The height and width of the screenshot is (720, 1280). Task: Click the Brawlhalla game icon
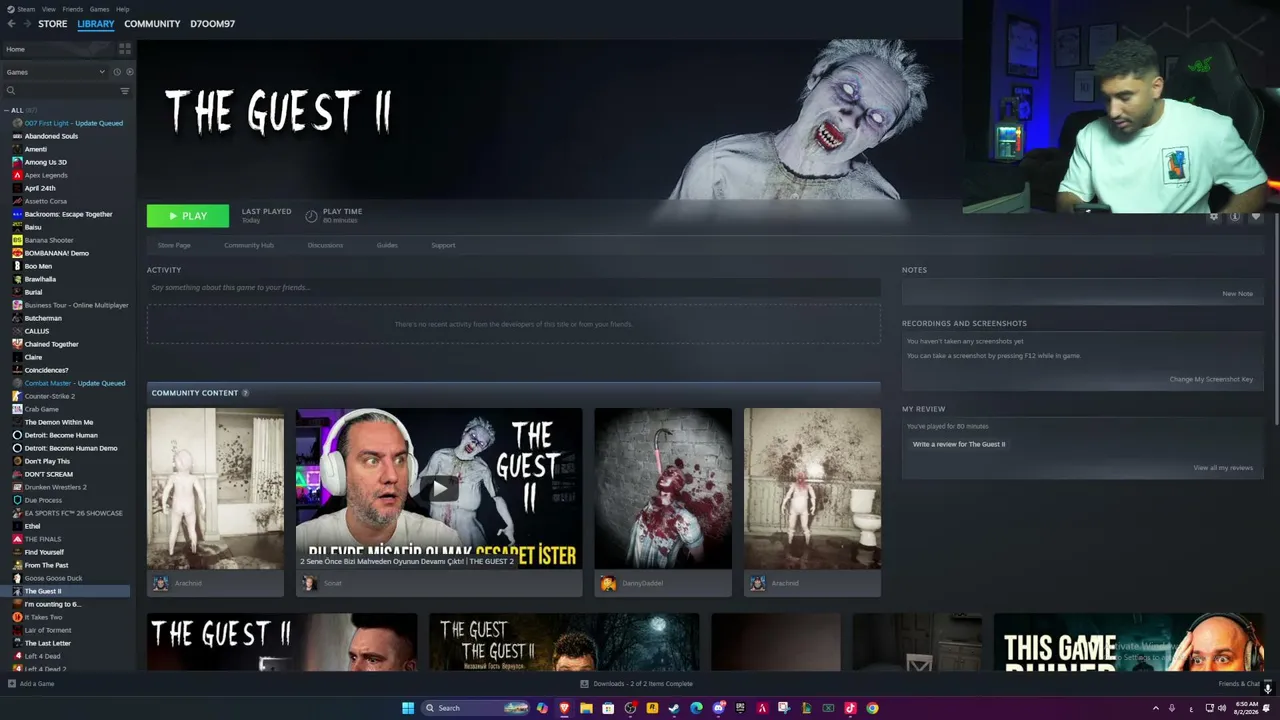point(17,279)
